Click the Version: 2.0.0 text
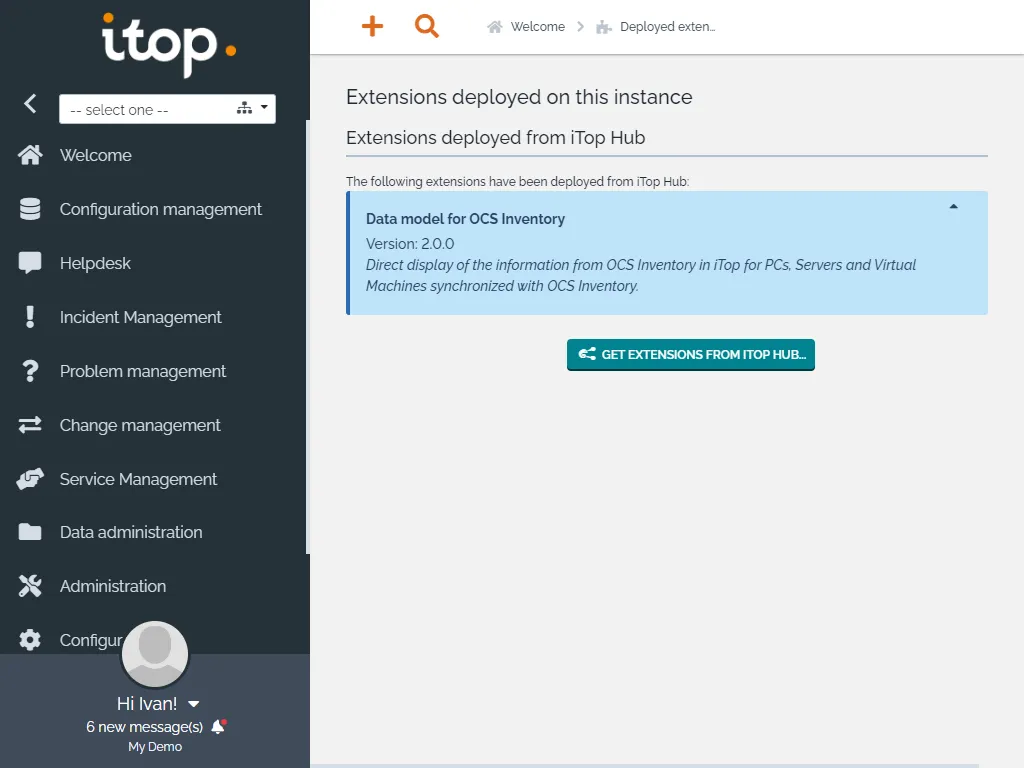Screen dimensions: 1024x768 click(410, 244)
